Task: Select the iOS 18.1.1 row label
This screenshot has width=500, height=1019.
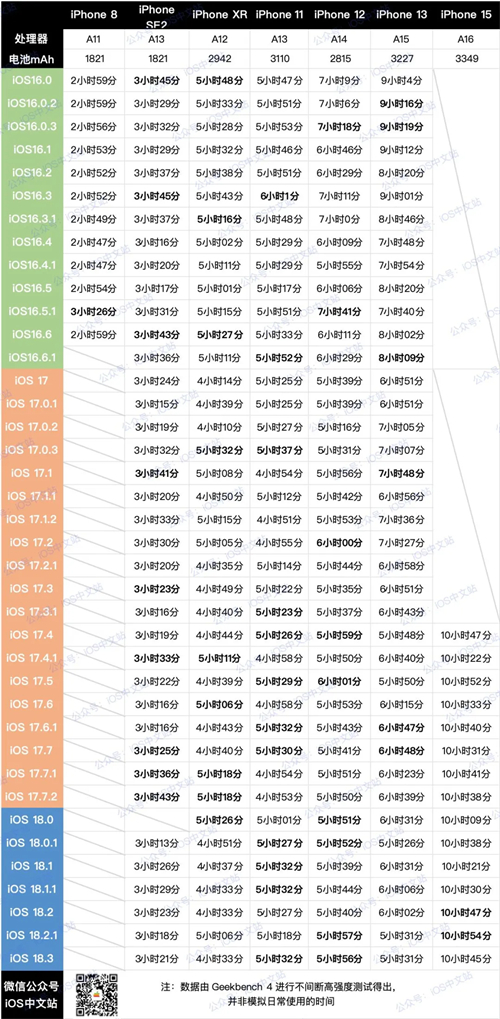Action: point(33,889)
